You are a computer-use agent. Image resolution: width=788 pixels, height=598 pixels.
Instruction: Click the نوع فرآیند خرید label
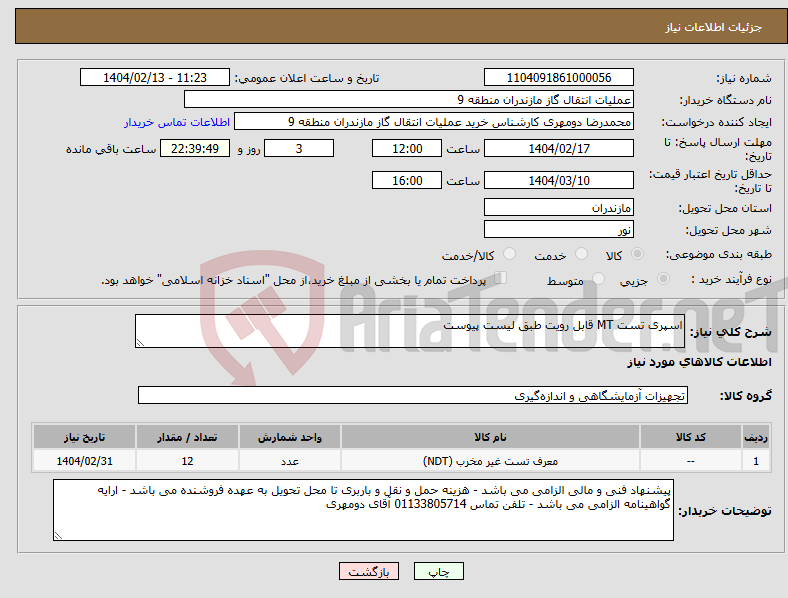[731, 279]
